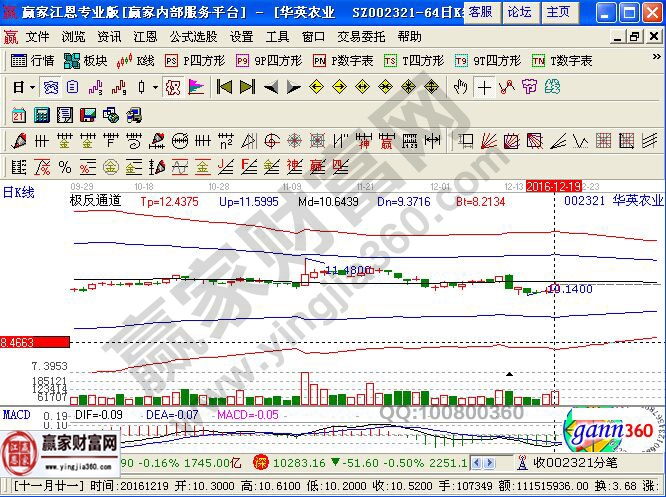This screenshot has width=666, height=497.
Task: Click the red 2016-12-19 date marker
Action: click(554, 186)
